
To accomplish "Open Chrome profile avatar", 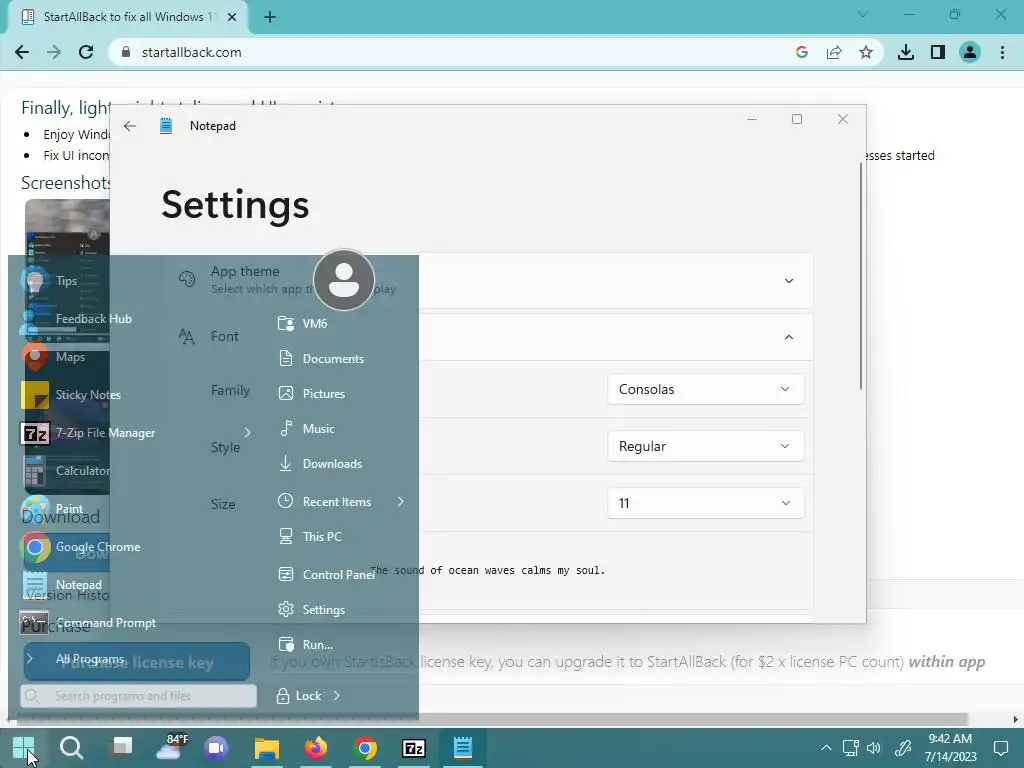I will pos(970,52).
